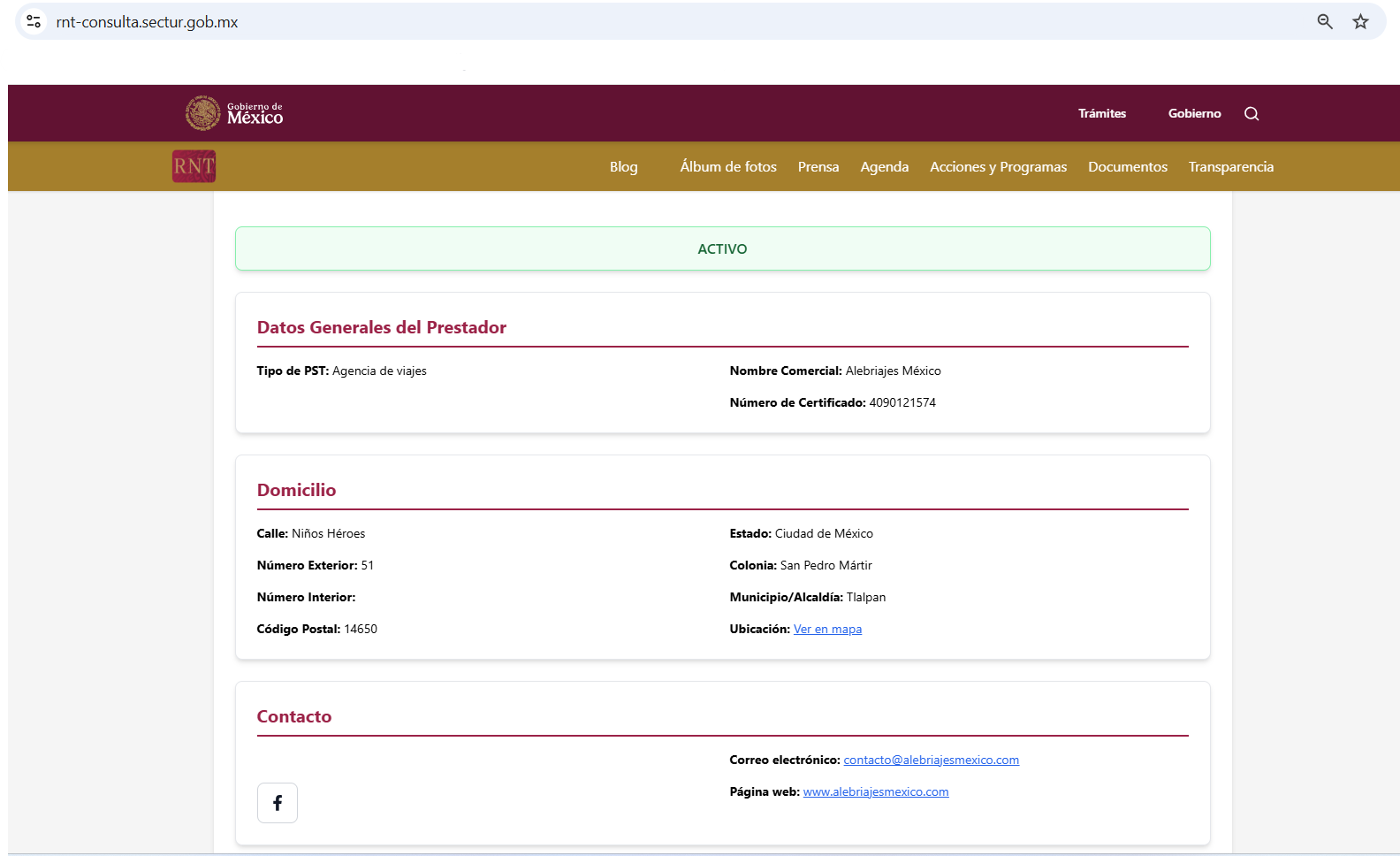
Task: Open Álbum de fotos page
Action: point(728,167)
